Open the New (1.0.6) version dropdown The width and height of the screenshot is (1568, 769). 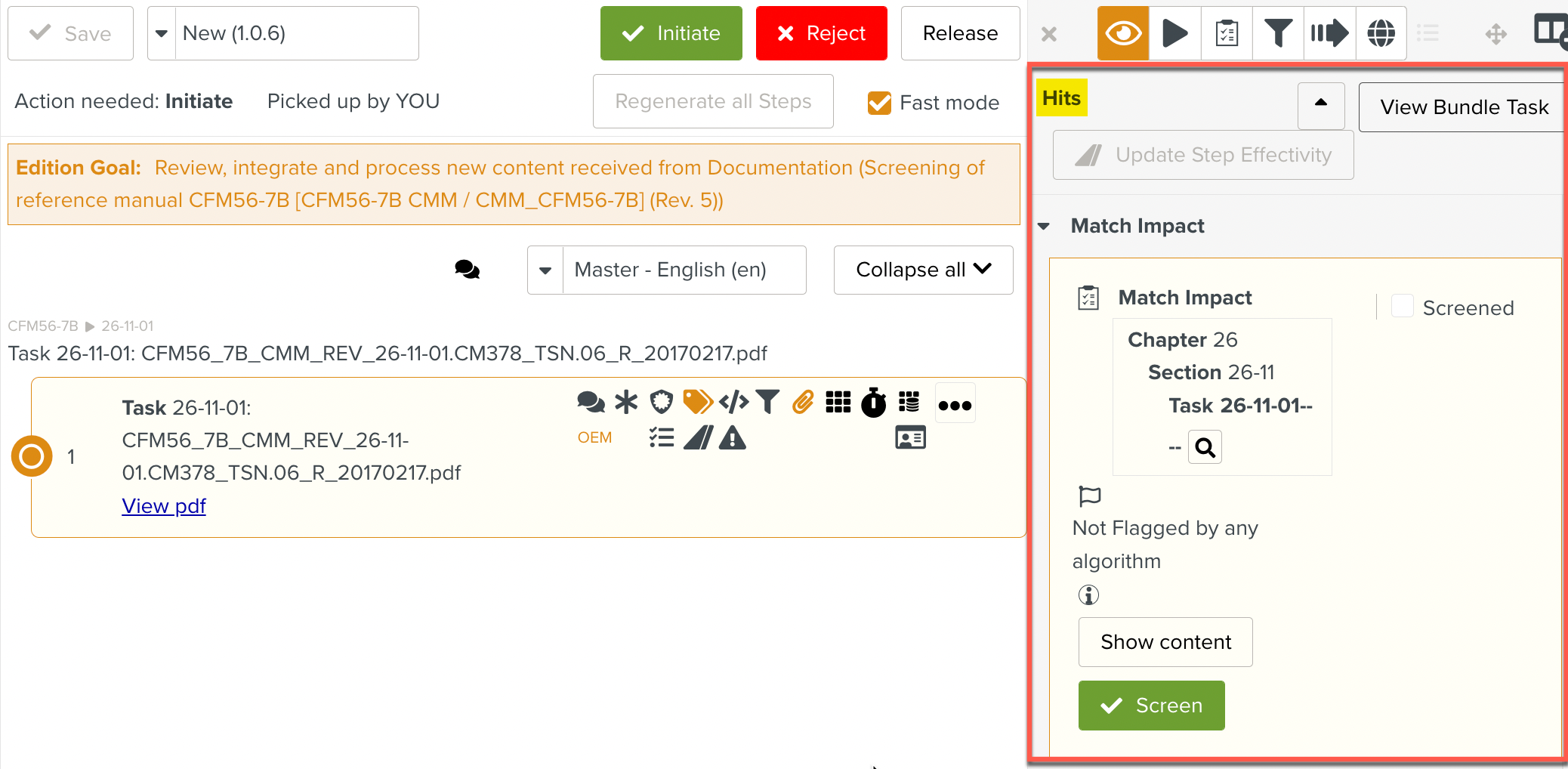(162, 33)
